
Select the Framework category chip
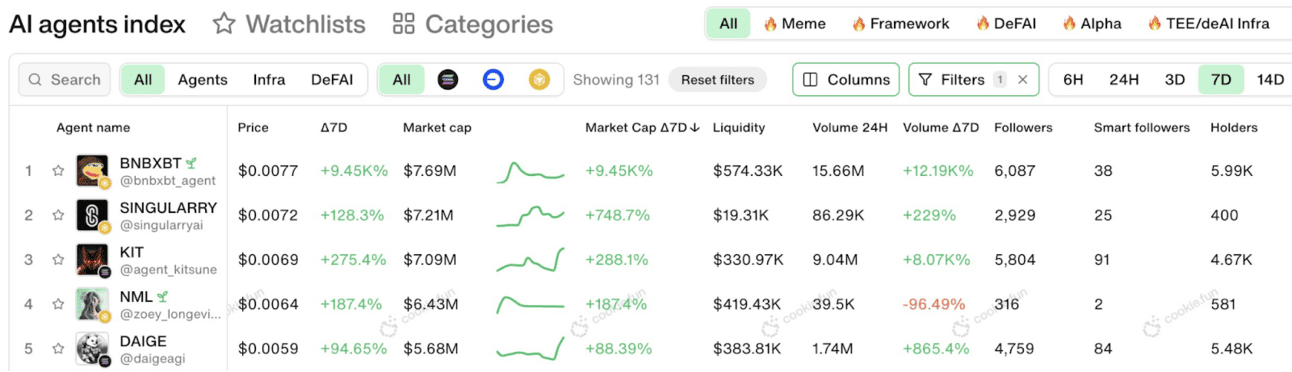(900, 24)
